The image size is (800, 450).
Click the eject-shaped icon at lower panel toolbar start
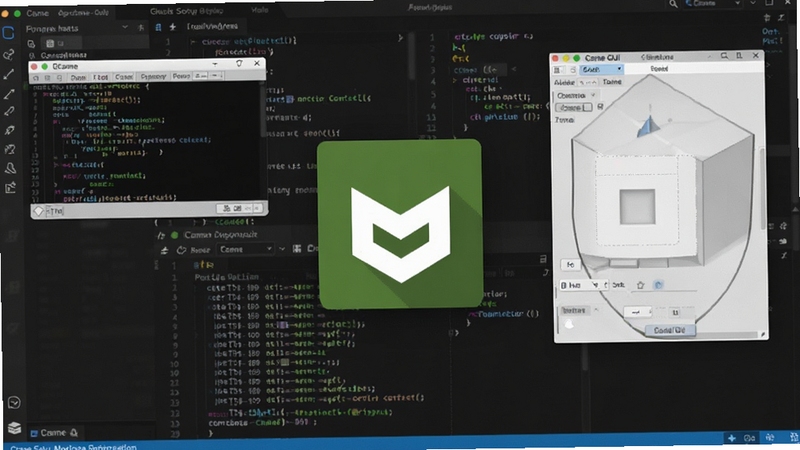(164, 250)
